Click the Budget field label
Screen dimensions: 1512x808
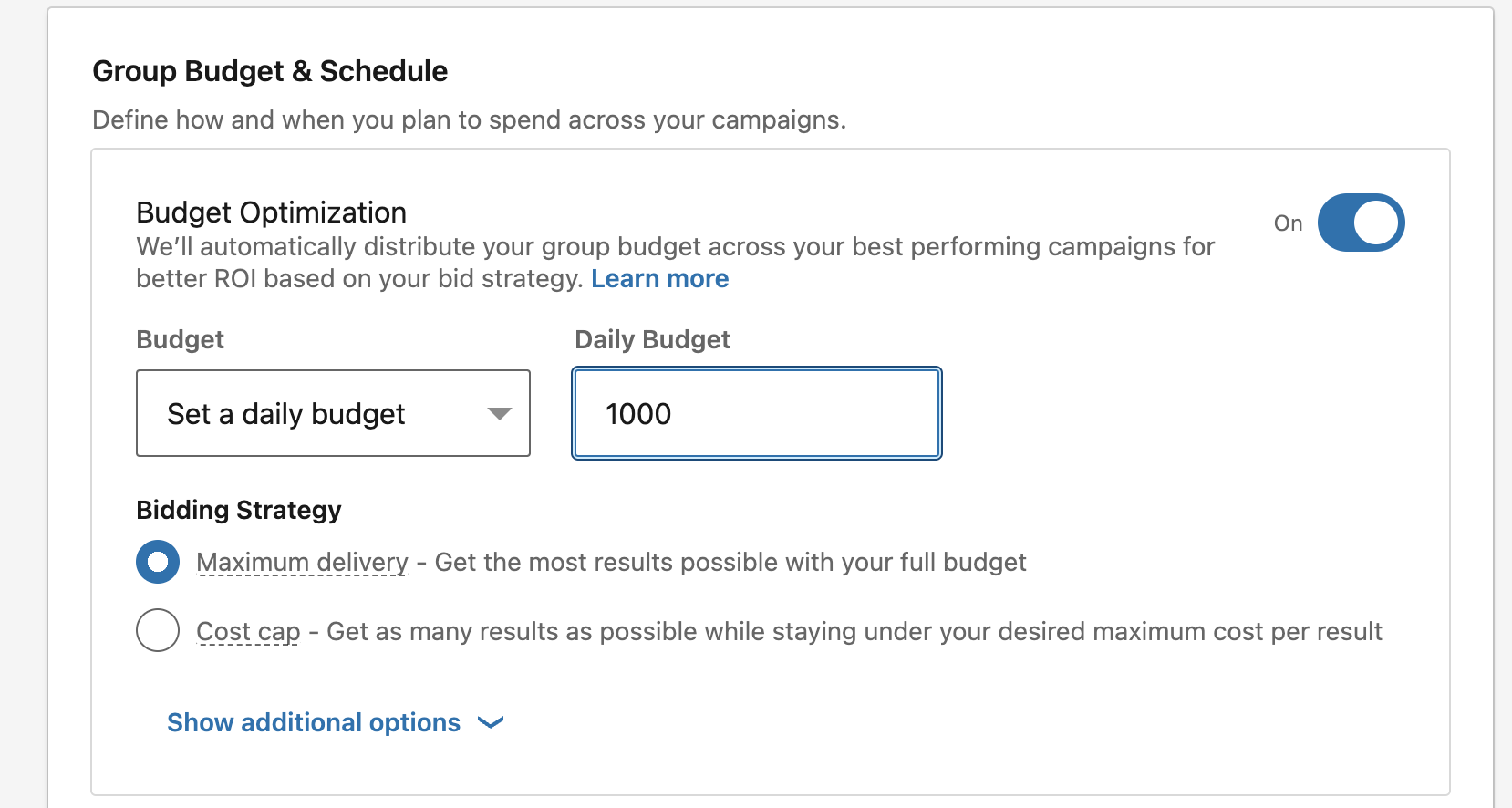click(x=180, y=339)
